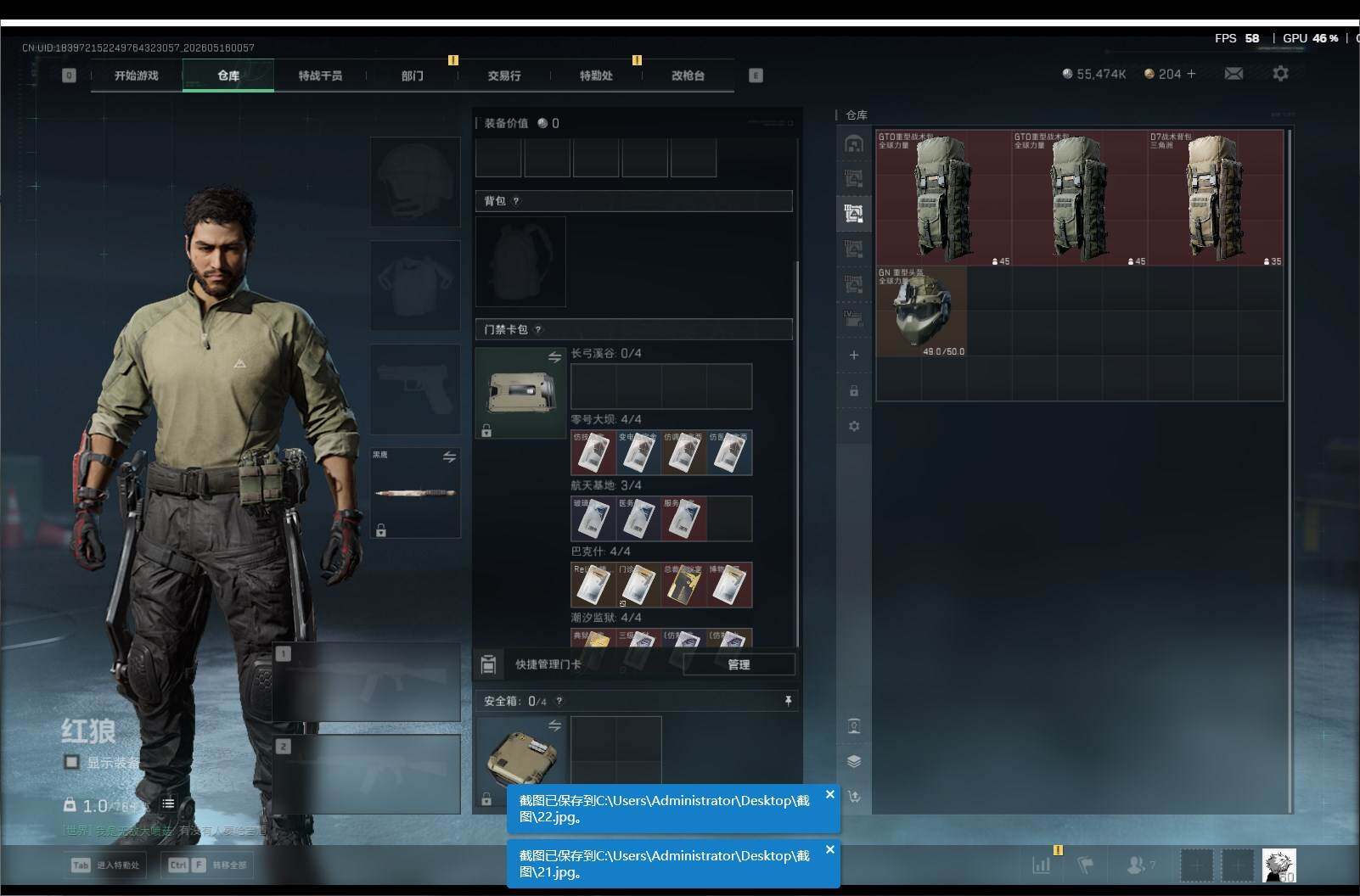Toggle the lock on the 黑鹰 knife slot

click(381, 530)
